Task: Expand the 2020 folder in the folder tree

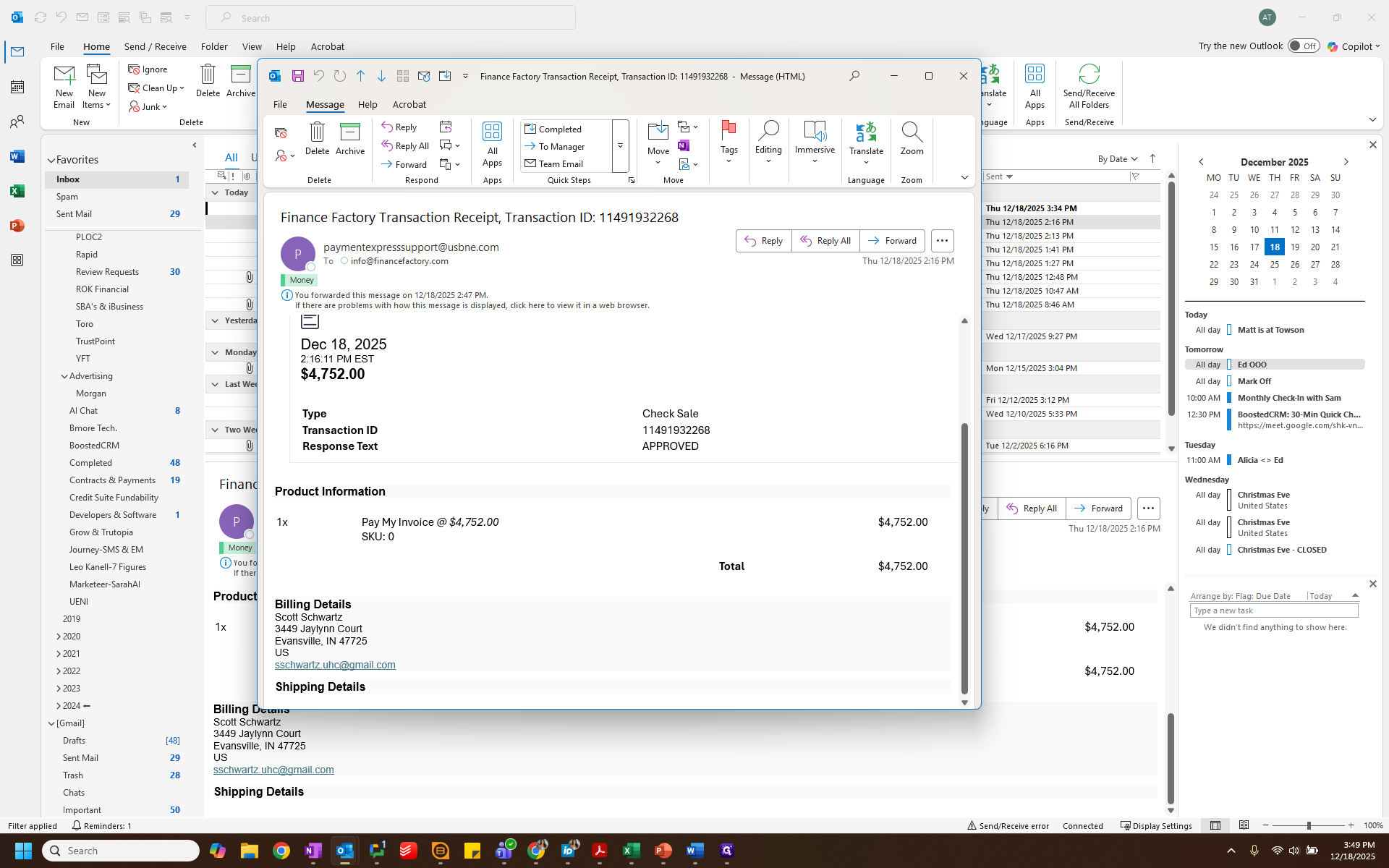Action: coord(59,637)
